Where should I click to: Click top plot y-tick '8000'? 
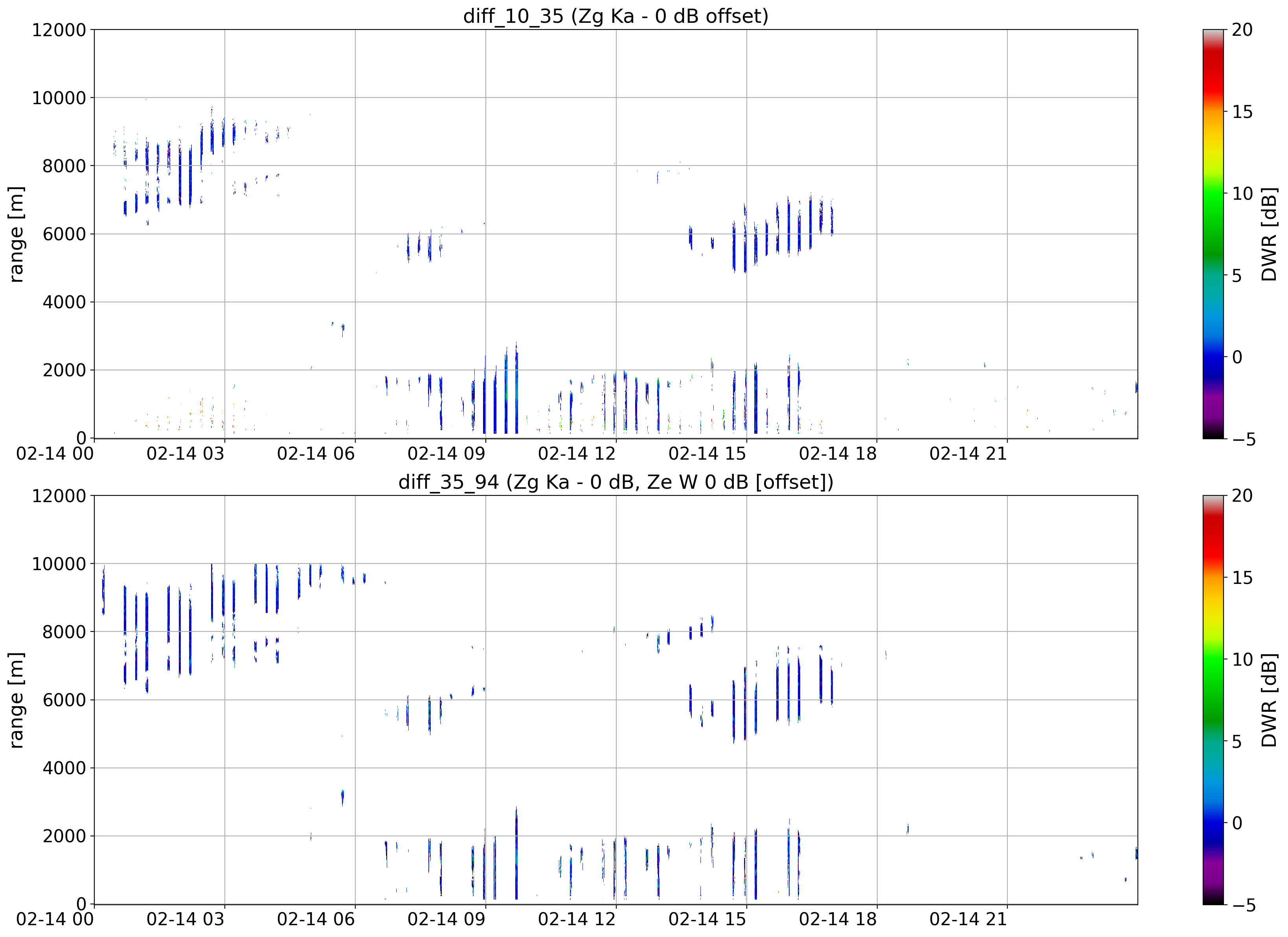pyautogui.click(x=65, y=166)
